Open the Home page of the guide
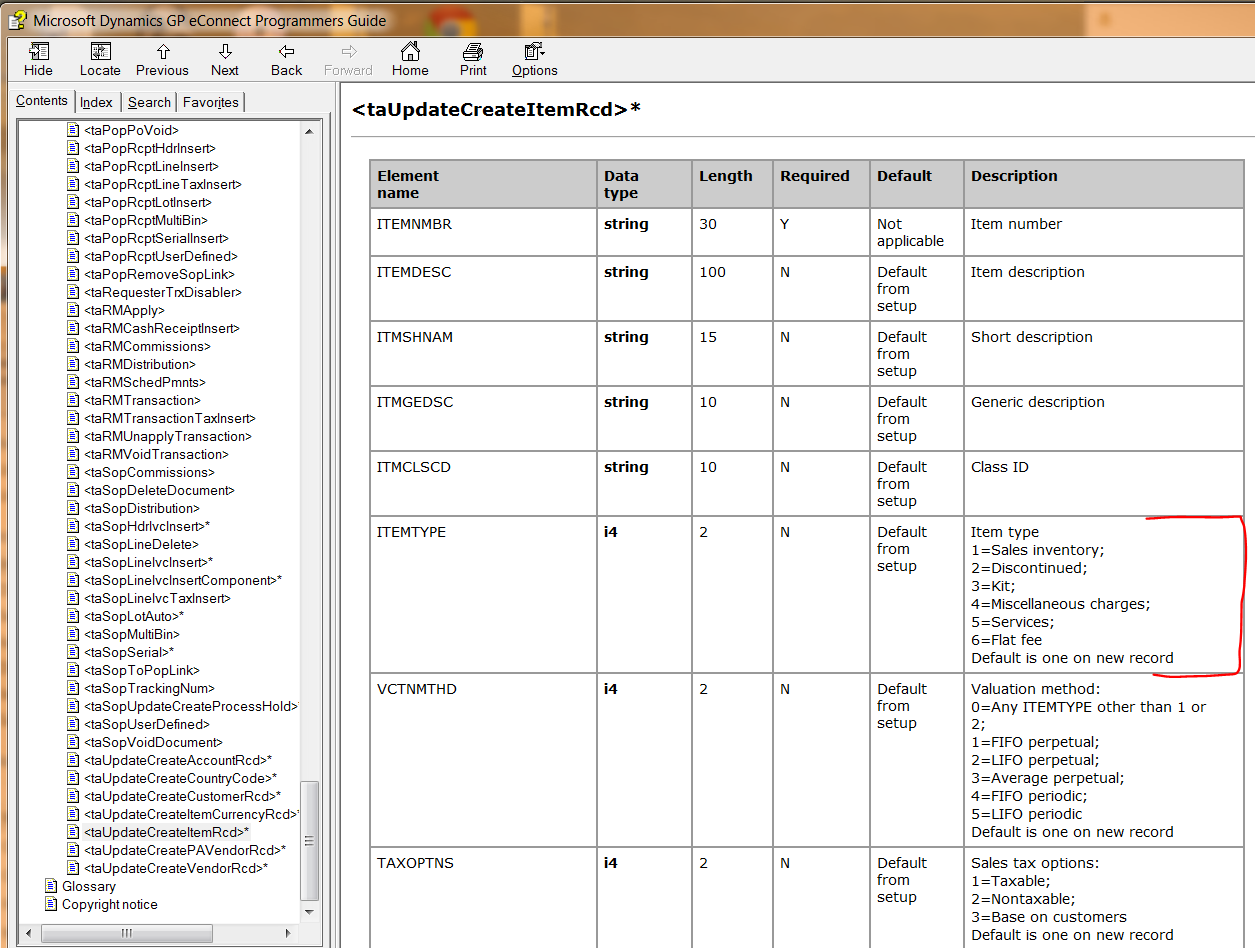This screenshot has width=1255, height=948. coord(410,60)
